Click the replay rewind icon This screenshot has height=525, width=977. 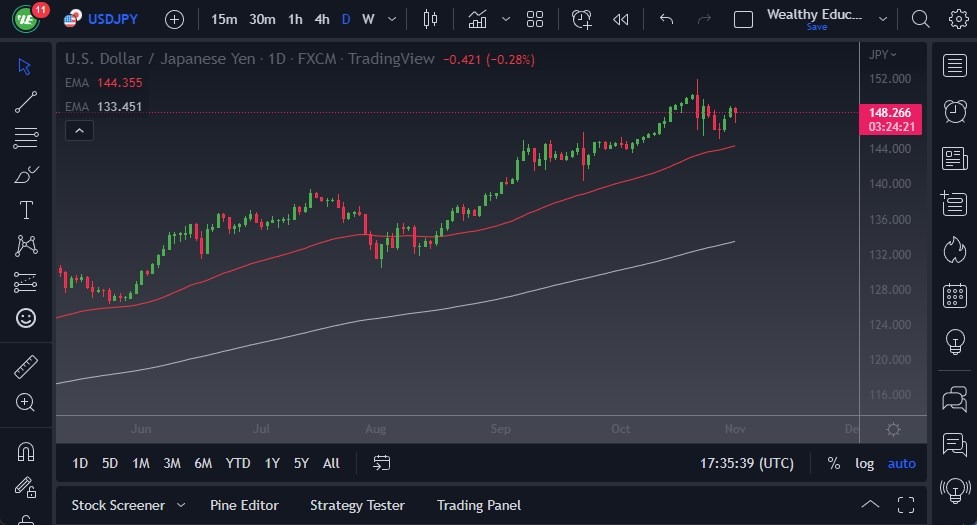pos(621,19)
